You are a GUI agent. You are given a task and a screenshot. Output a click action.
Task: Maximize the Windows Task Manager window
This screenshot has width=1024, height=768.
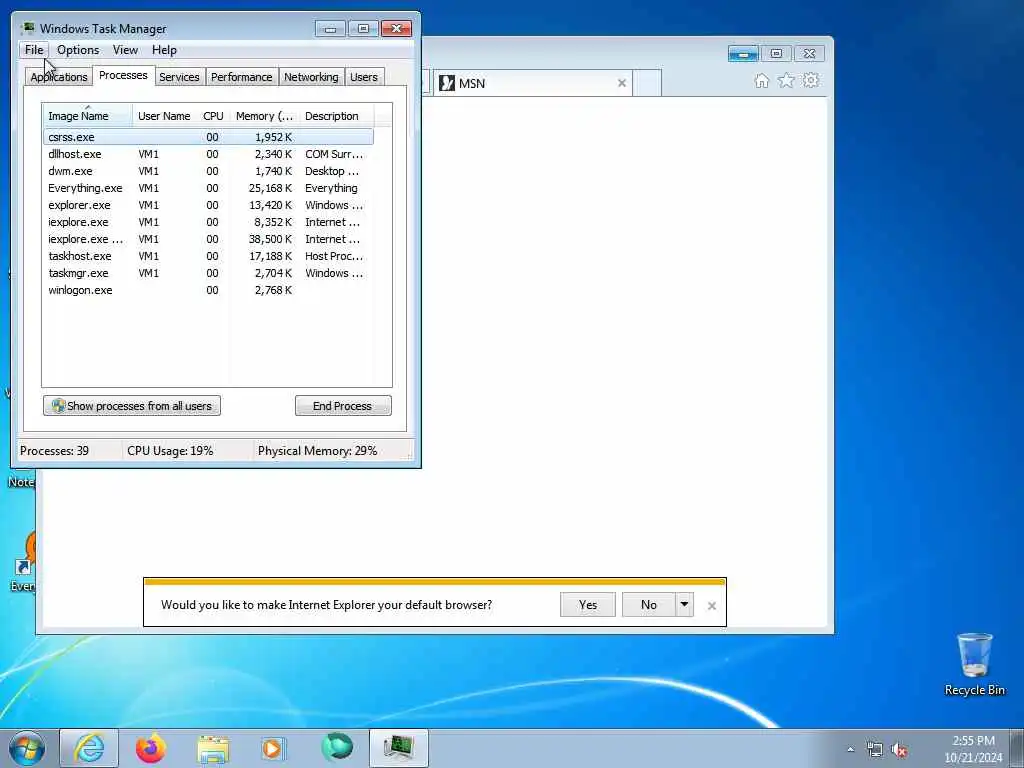363,29
